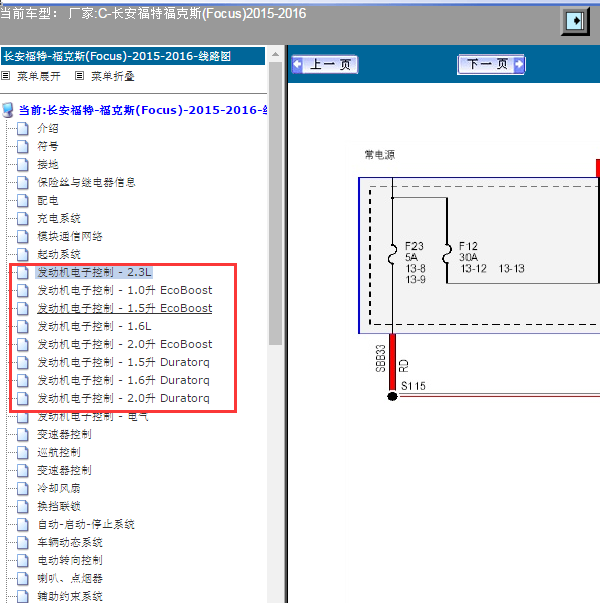This screenshot has width=600, height=603.
Task: Select 发动机电子控制 - 2.3L entry
Action: tap(94, 272)
